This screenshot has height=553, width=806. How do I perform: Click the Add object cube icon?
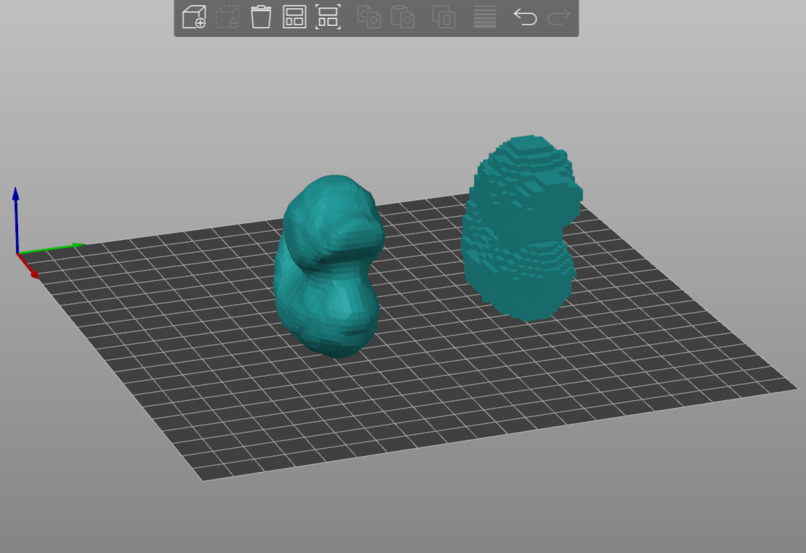[194, 17]
